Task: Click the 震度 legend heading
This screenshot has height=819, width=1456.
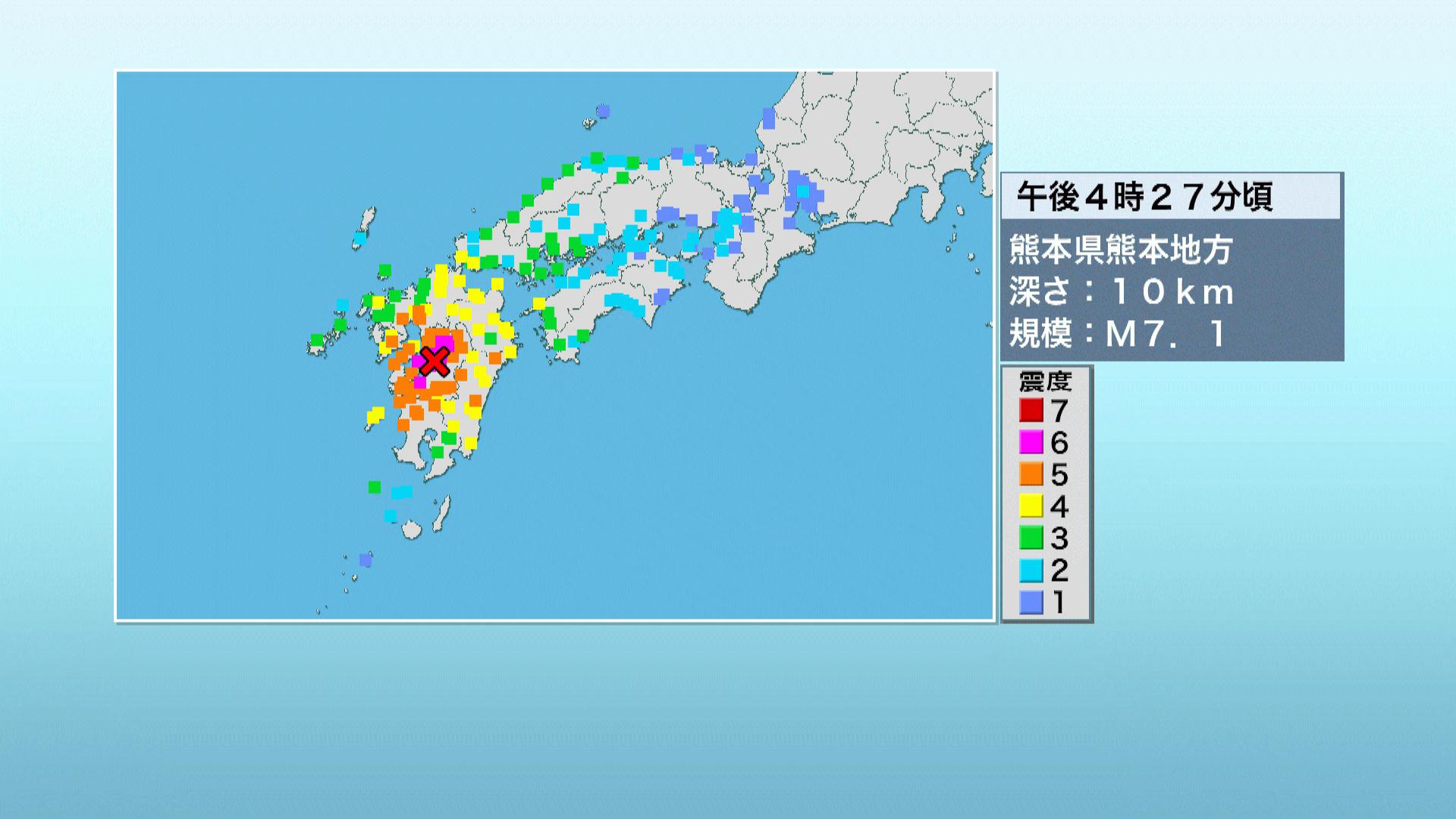Action: 1045,381
